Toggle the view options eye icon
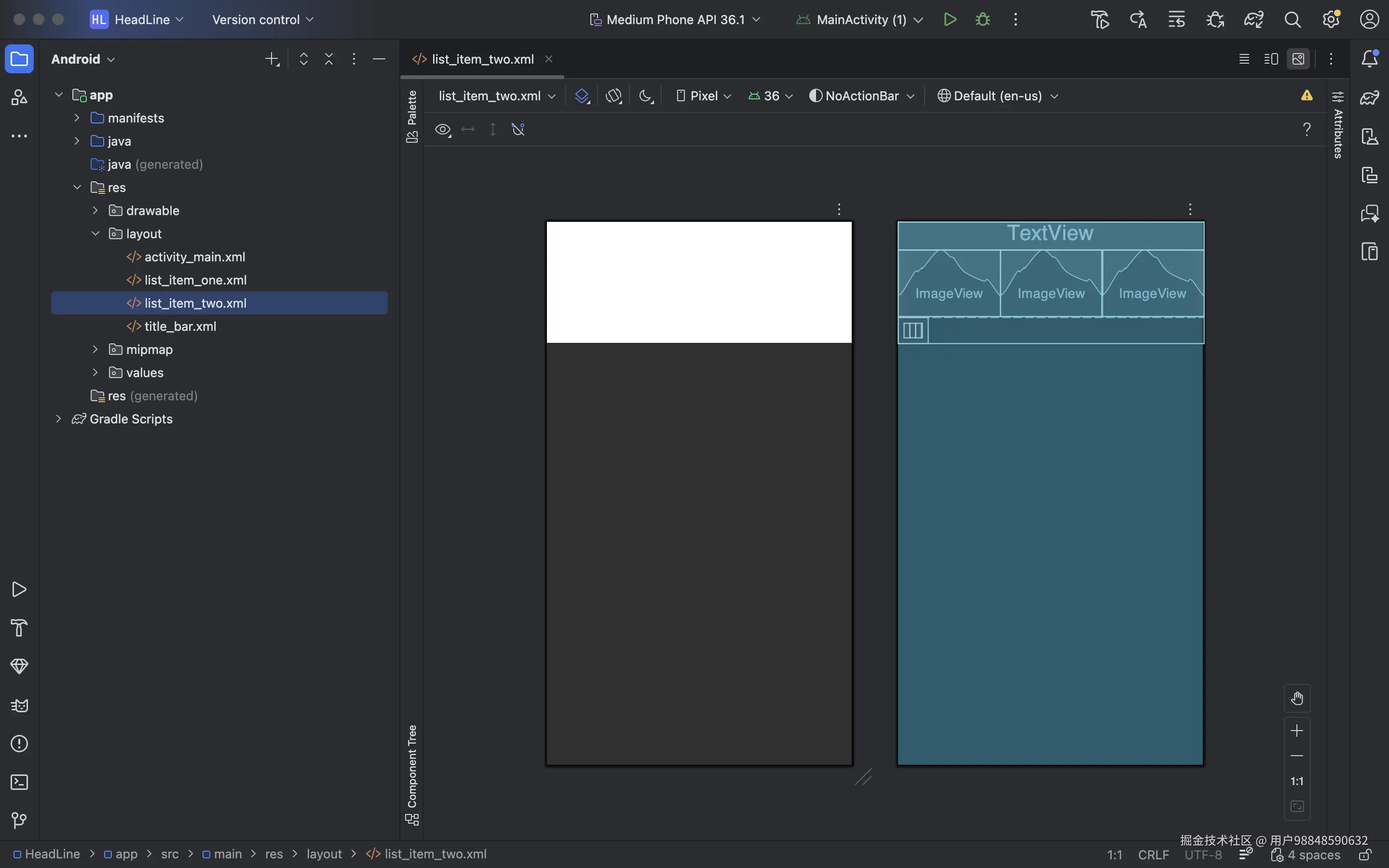This screenshot has height=868, width=1389. [443, 130]
